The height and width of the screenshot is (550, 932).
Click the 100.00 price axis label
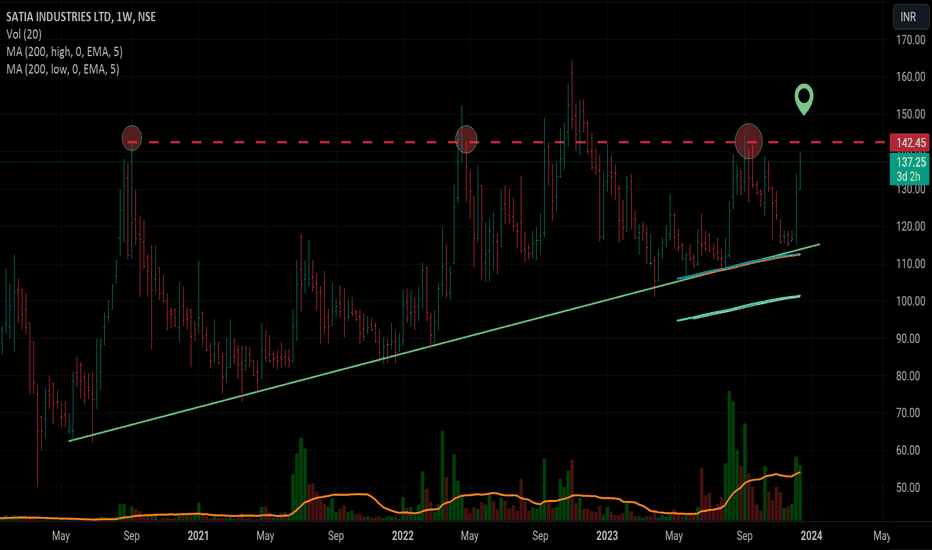(x=911, y=301)
